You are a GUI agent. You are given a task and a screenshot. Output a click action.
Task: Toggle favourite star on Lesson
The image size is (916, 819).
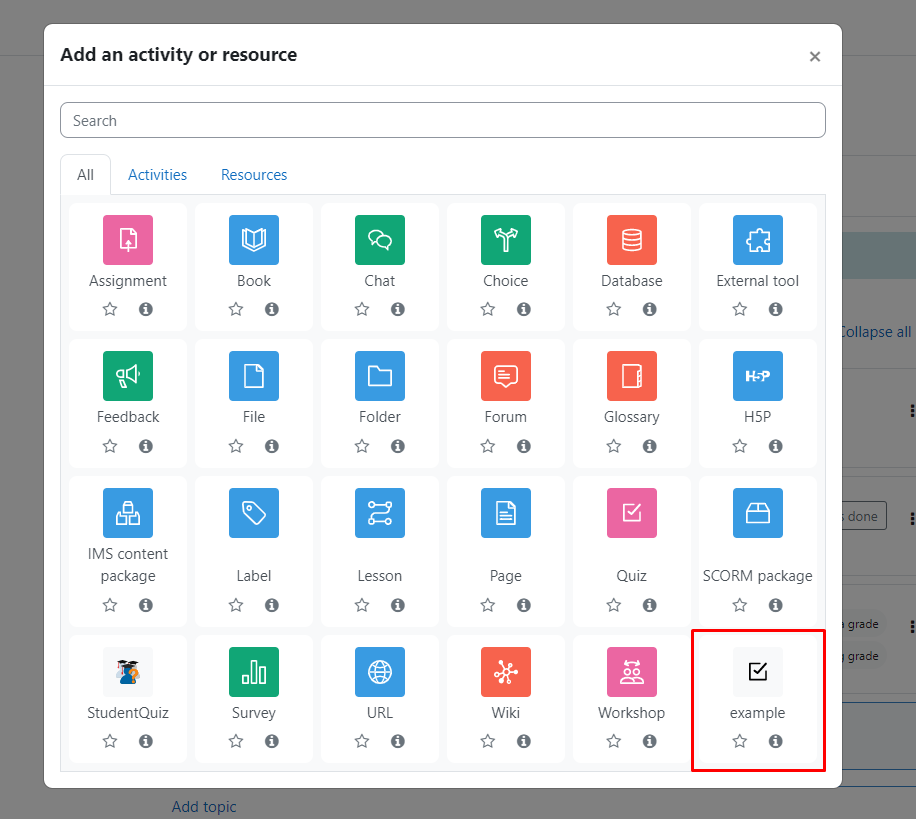(362, 605)
